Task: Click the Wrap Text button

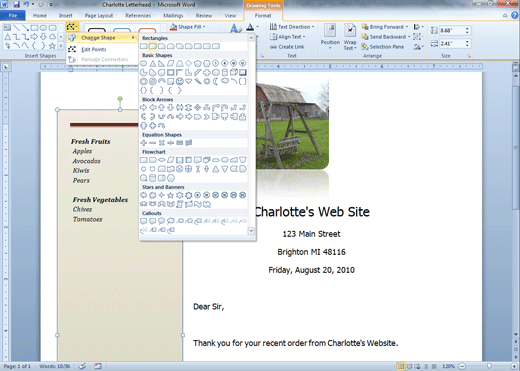Action: point(350,37)
